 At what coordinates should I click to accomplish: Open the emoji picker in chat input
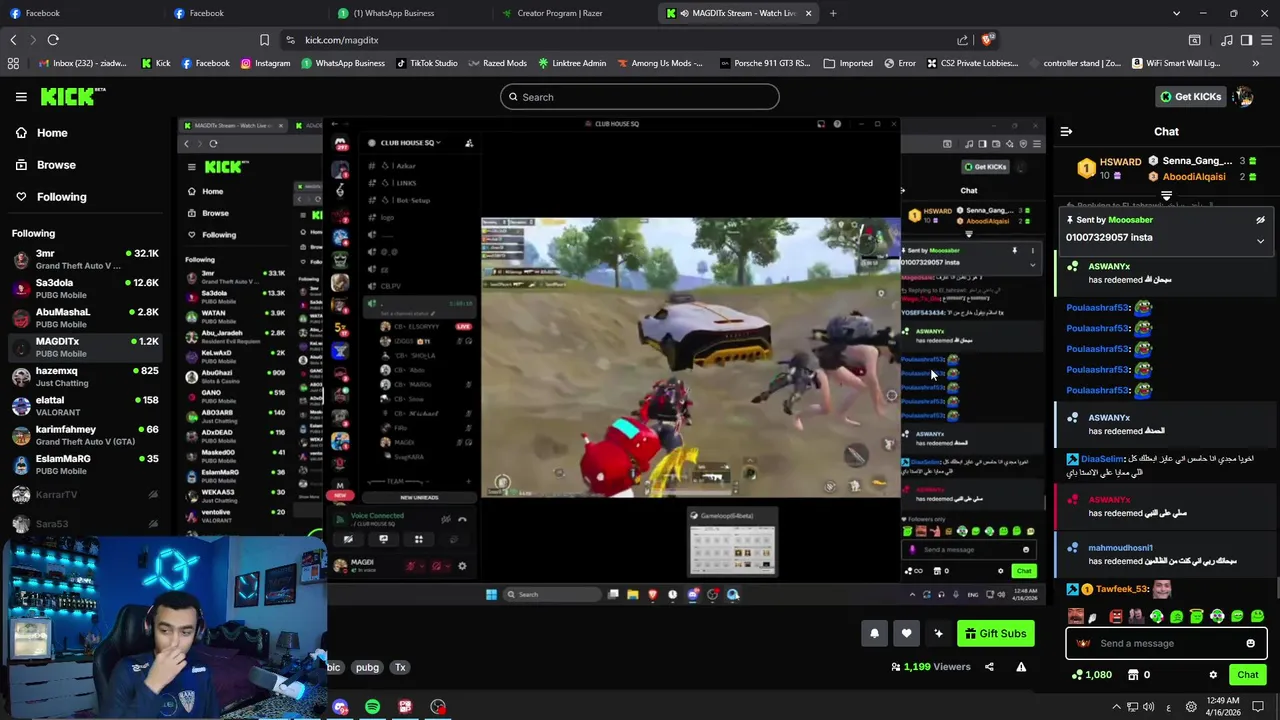[1250, 643]
